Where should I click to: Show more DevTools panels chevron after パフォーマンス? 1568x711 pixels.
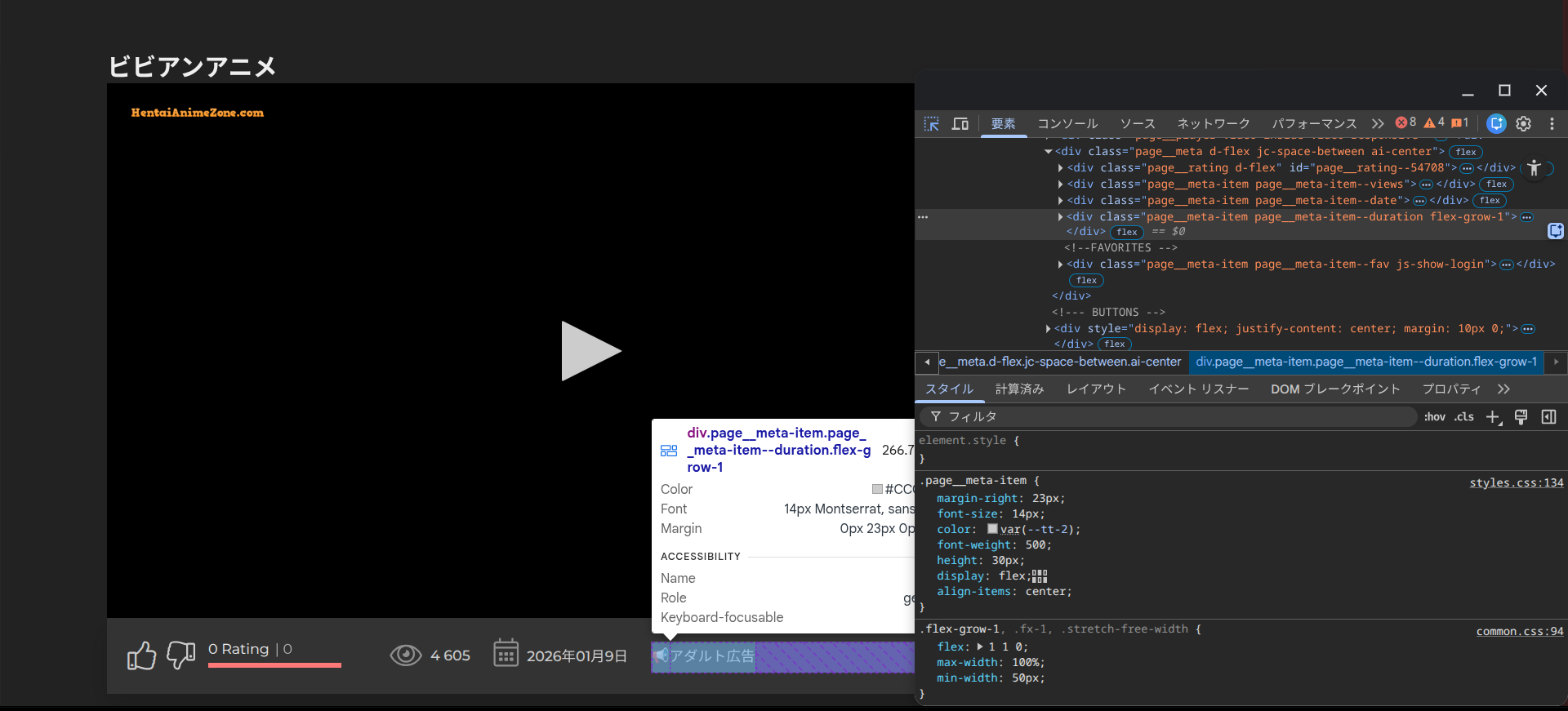click(x=1378, y=124)
